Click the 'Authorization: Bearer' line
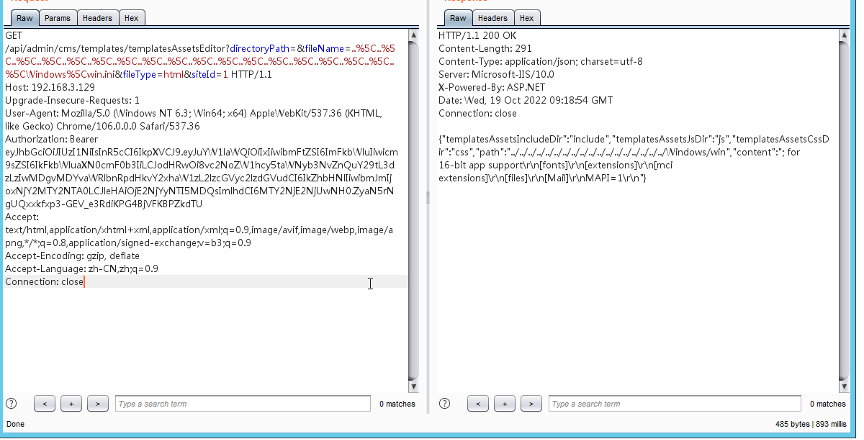This screenshot has width=864, height=440. click(51, 139)
